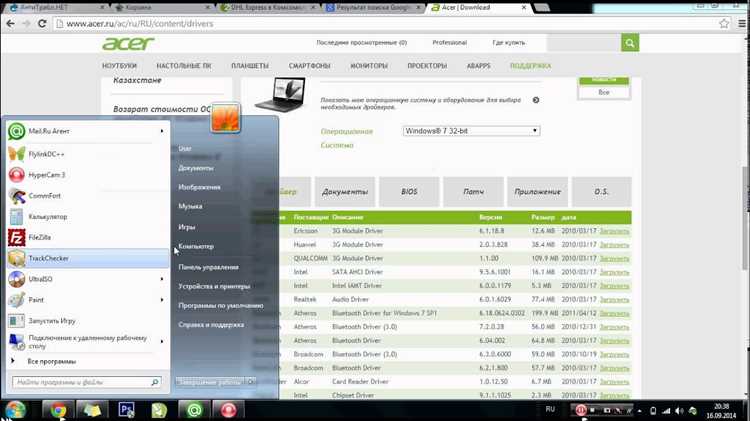This screenshot has width=750, height=421.
Task: Open the operating system dropdown Windows 7 32-bit
Action: coord(471,131)
